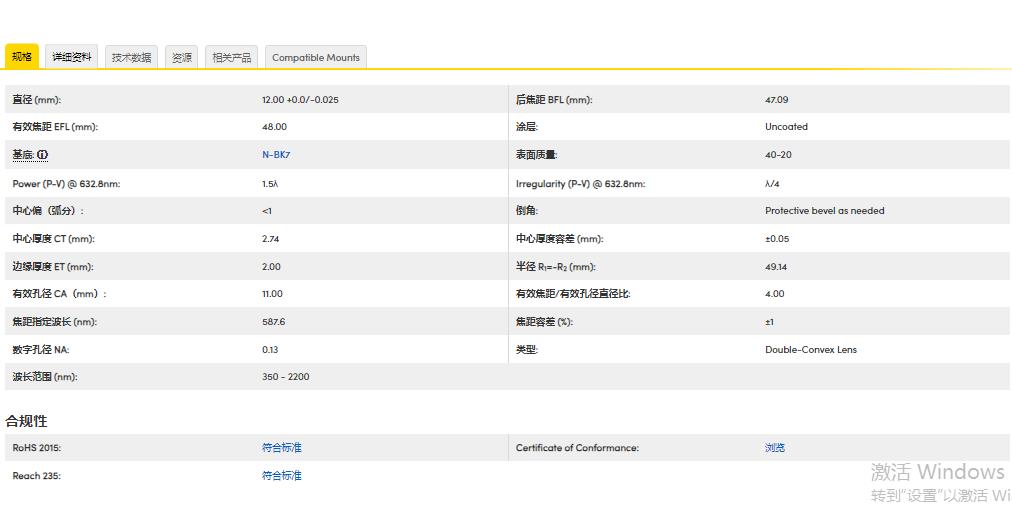Click the Uncoated coating value
Viewport: 1012px width, 516px height.
786,127
